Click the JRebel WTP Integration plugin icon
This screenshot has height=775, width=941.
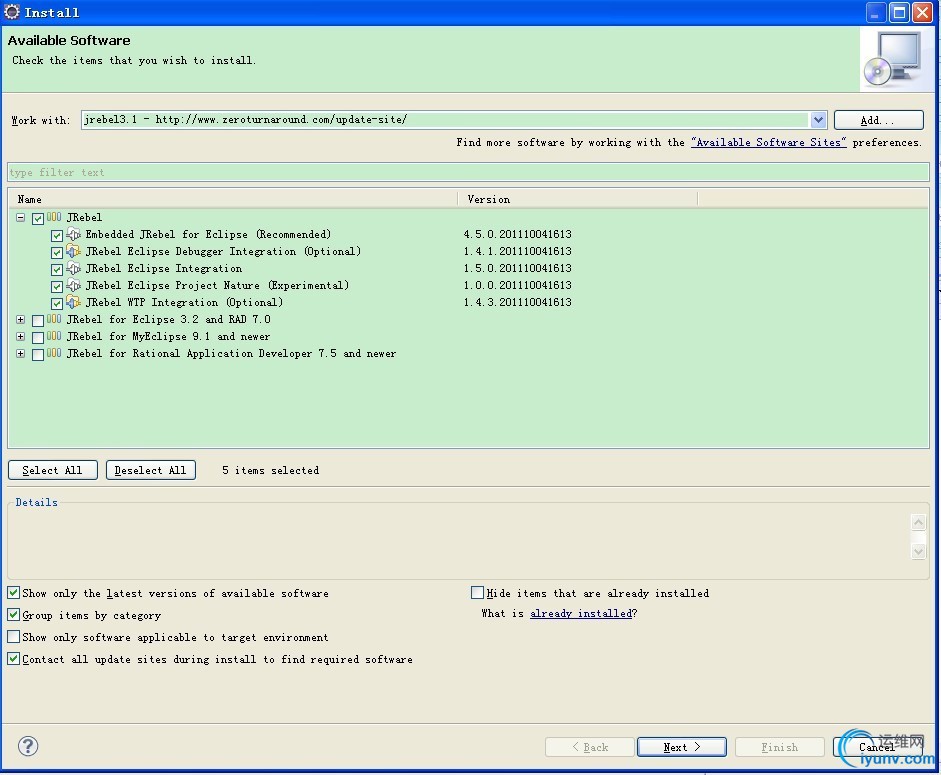[x=73, y=302]
